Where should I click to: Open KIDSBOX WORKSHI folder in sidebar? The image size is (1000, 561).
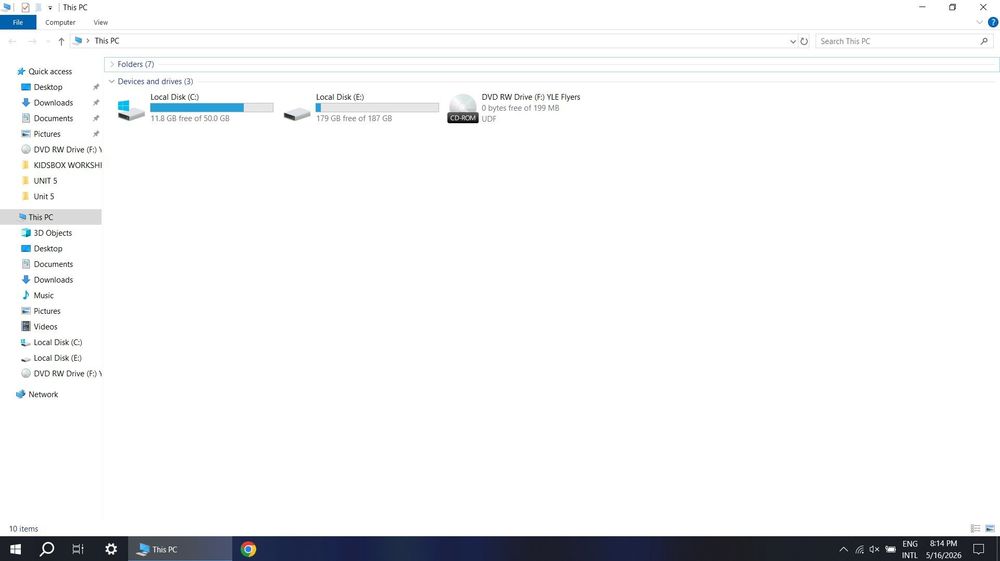(x=68, y=165)
